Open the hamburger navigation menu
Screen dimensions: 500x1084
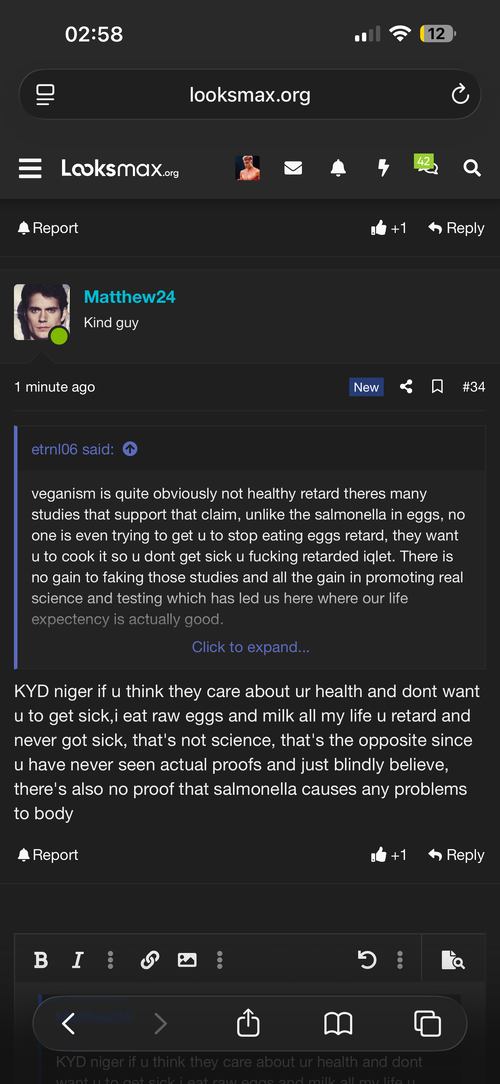tap(30, 168)
